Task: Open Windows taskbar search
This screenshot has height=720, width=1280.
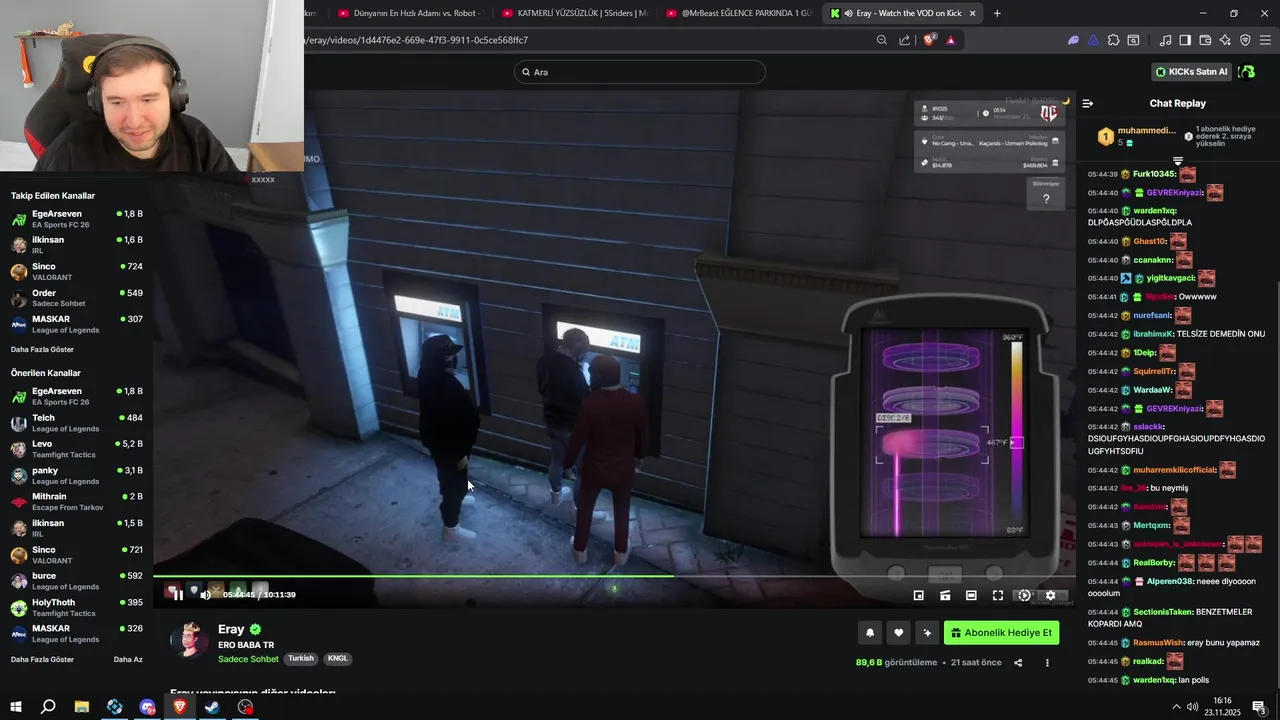Action: [x=48, y=707]
